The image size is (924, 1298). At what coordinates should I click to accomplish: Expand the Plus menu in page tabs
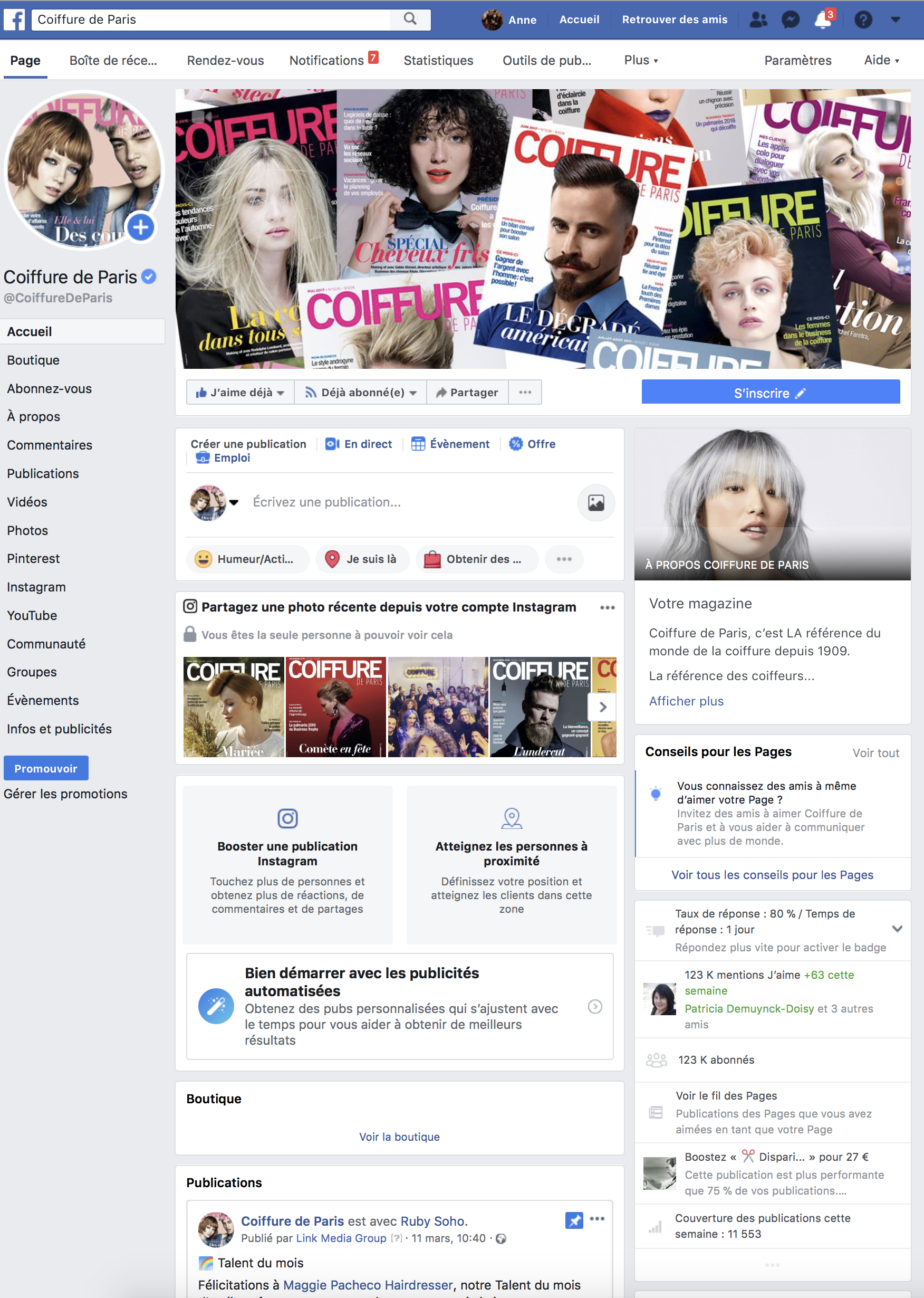641,60
